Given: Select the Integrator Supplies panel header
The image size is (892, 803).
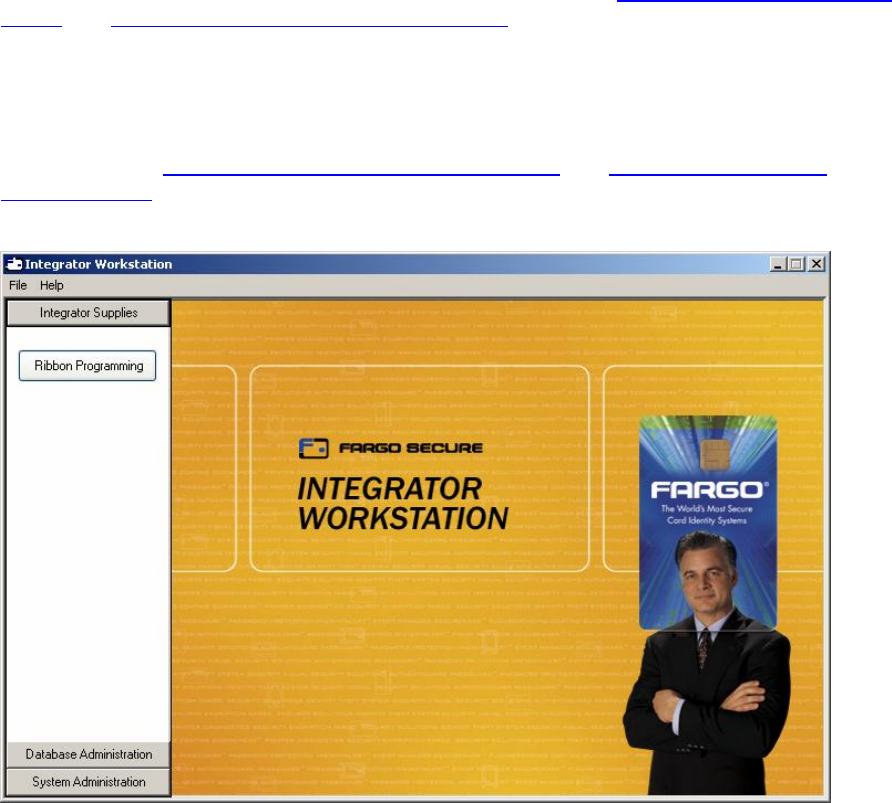Looking at the screenshot, I should (89, 313).
